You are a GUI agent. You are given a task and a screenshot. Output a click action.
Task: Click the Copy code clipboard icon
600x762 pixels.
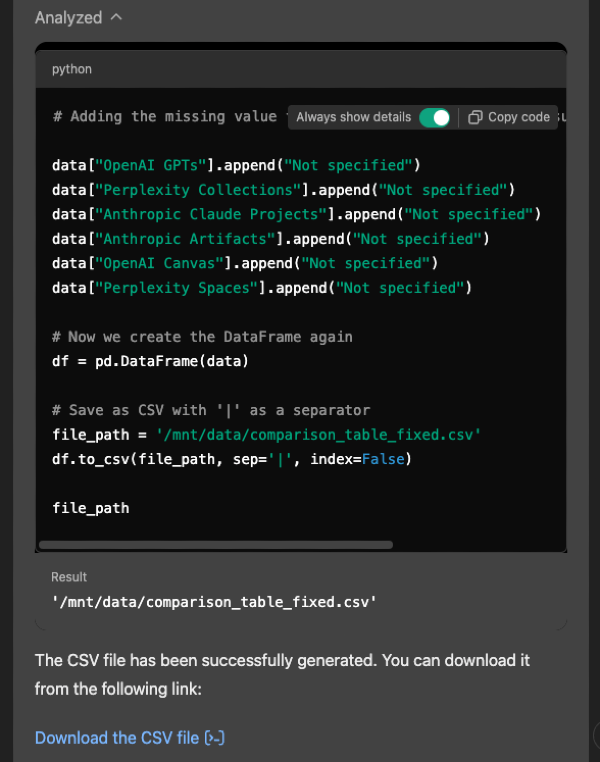[x=476, y=117]
